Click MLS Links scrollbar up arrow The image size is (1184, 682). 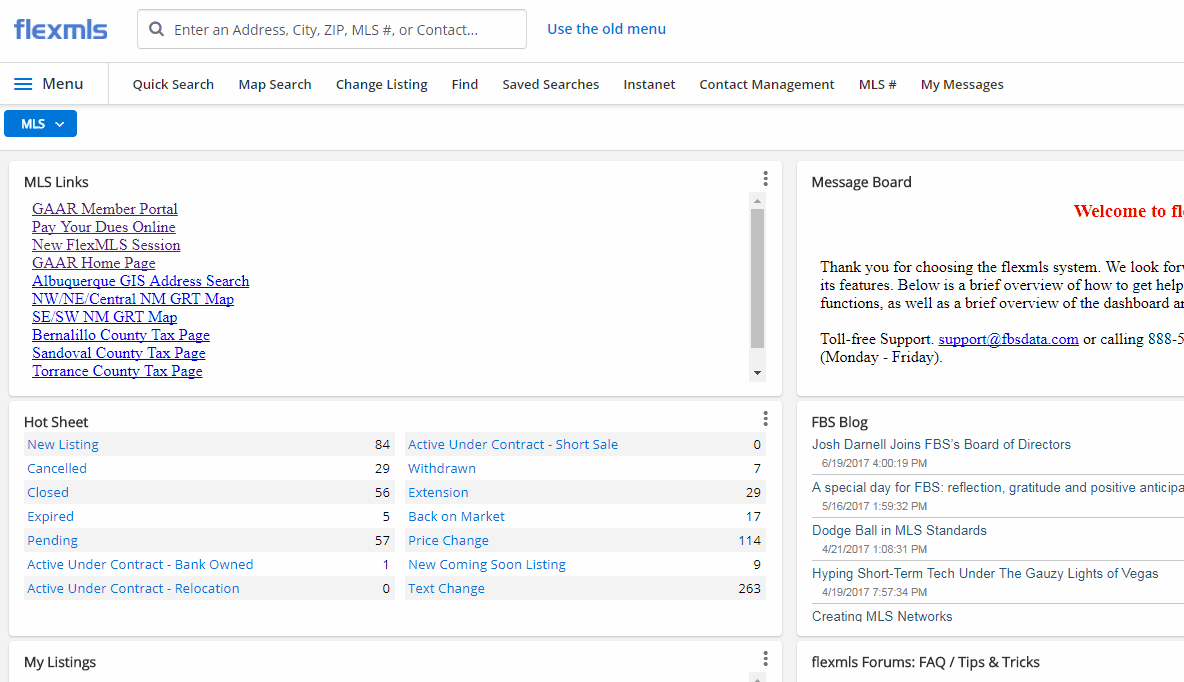pyautogui.click(x=757, y=201)
